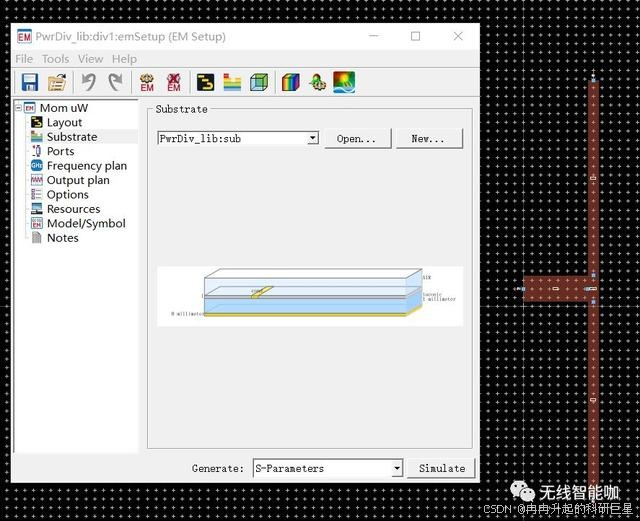Click the layout toolbar icon
The width and height of the screenshot is (640, 521).
(x=205, y=82)
